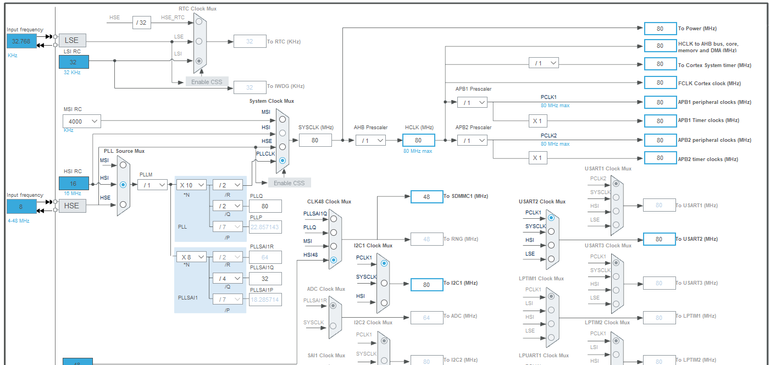Select PLLSAI1Q in CLK48 Clock Mux
770x365 pixels.
pyautogui.click(x=334, y=219)
